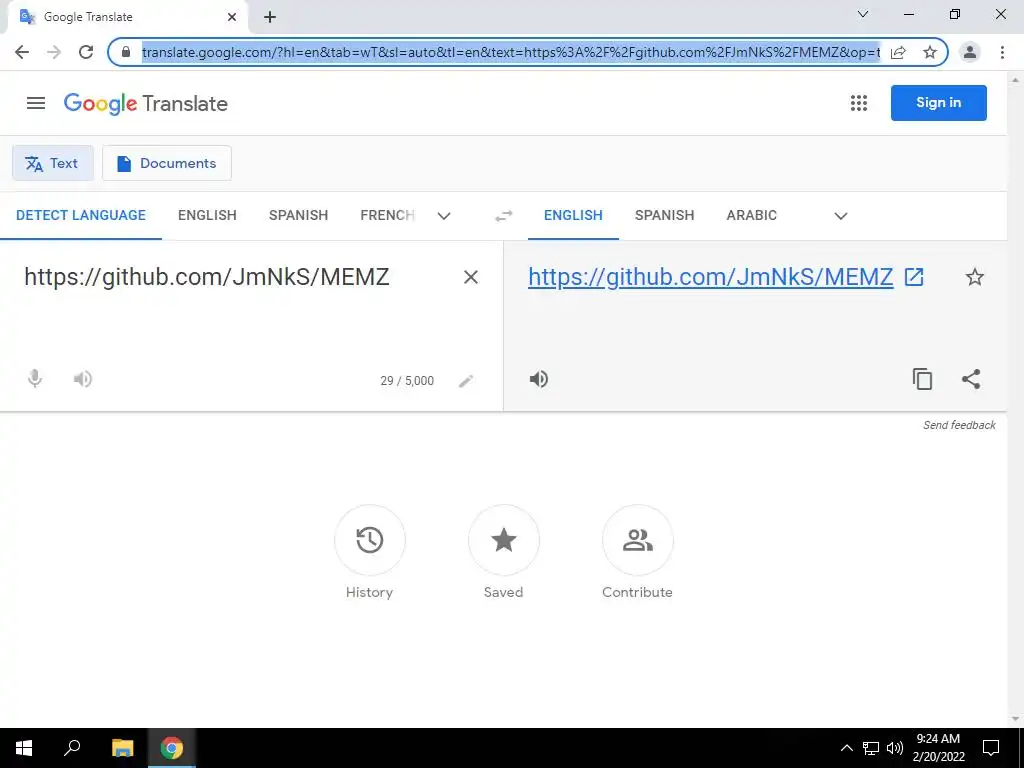Choose Spanish as source language
Image resolution: width=1024 pixels, height=768 pixels.
coord(298,216)
